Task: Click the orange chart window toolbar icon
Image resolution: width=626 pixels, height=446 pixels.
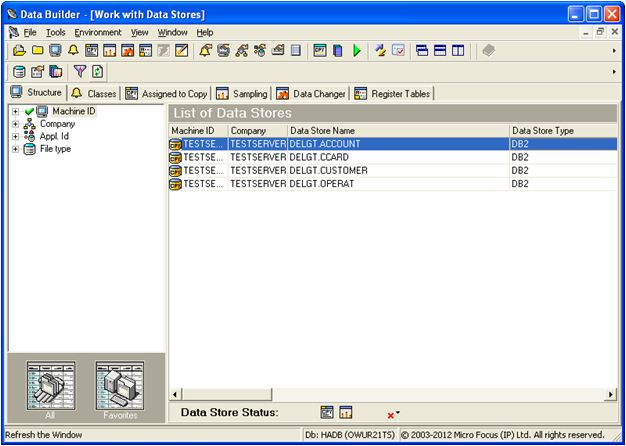Action: click(127, 51)
